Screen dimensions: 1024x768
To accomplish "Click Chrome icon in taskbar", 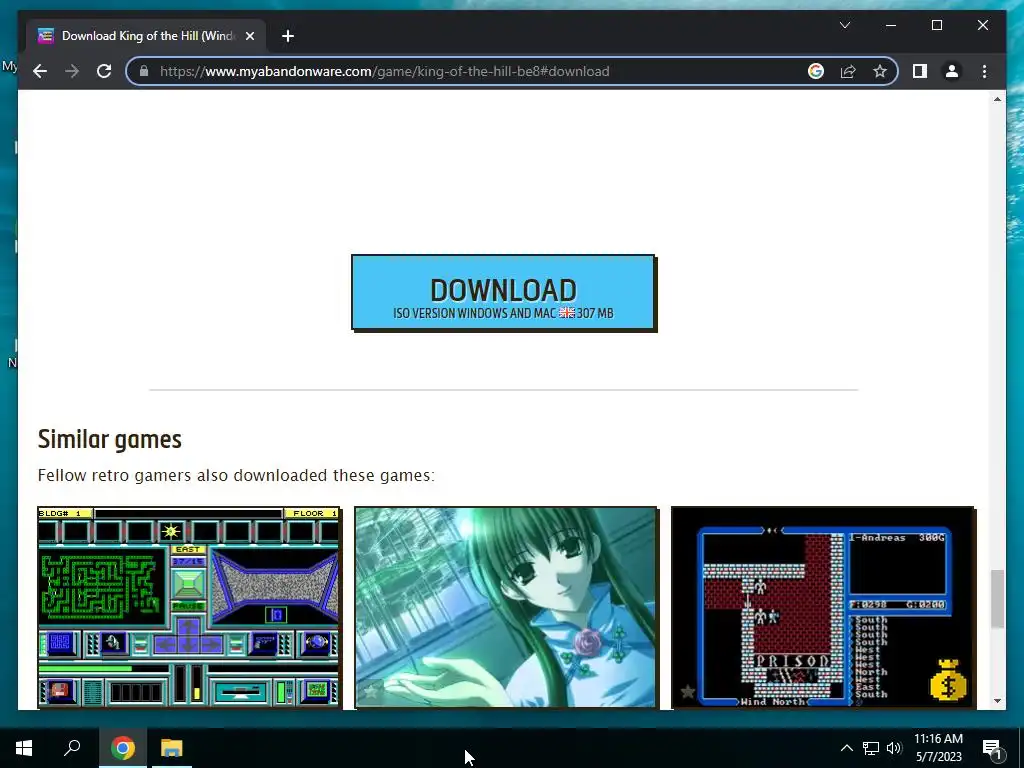I will 122,748.
